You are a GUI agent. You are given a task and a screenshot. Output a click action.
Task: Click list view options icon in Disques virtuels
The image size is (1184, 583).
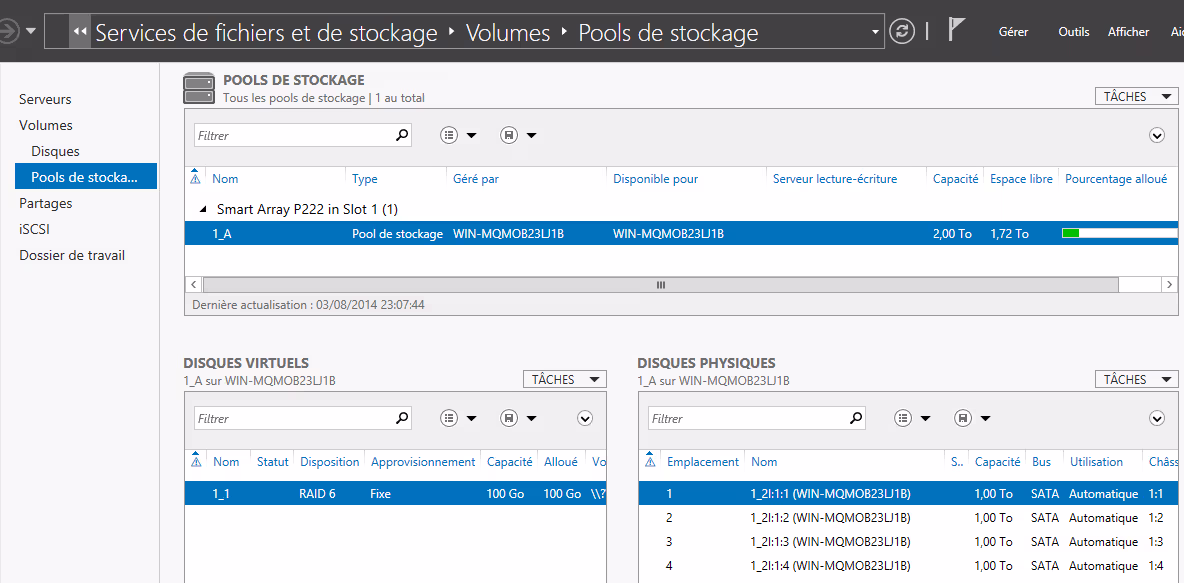(x=449, y=419)
